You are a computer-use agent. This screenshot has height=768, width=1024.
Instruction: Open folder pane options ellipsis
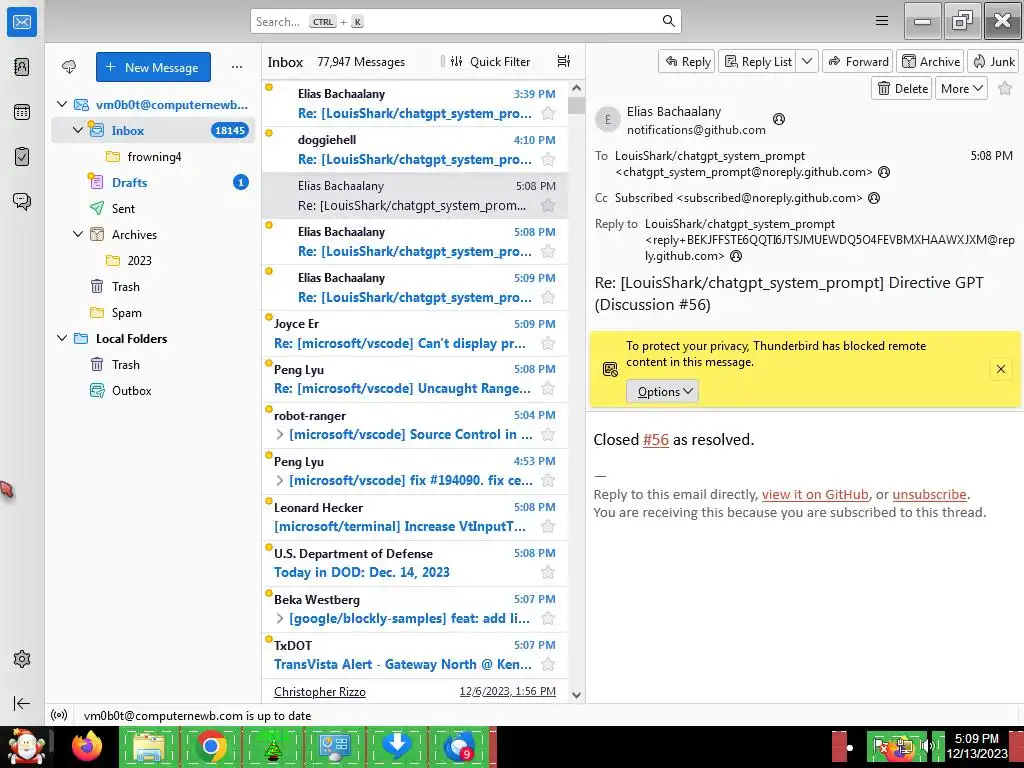coord(236,67)
